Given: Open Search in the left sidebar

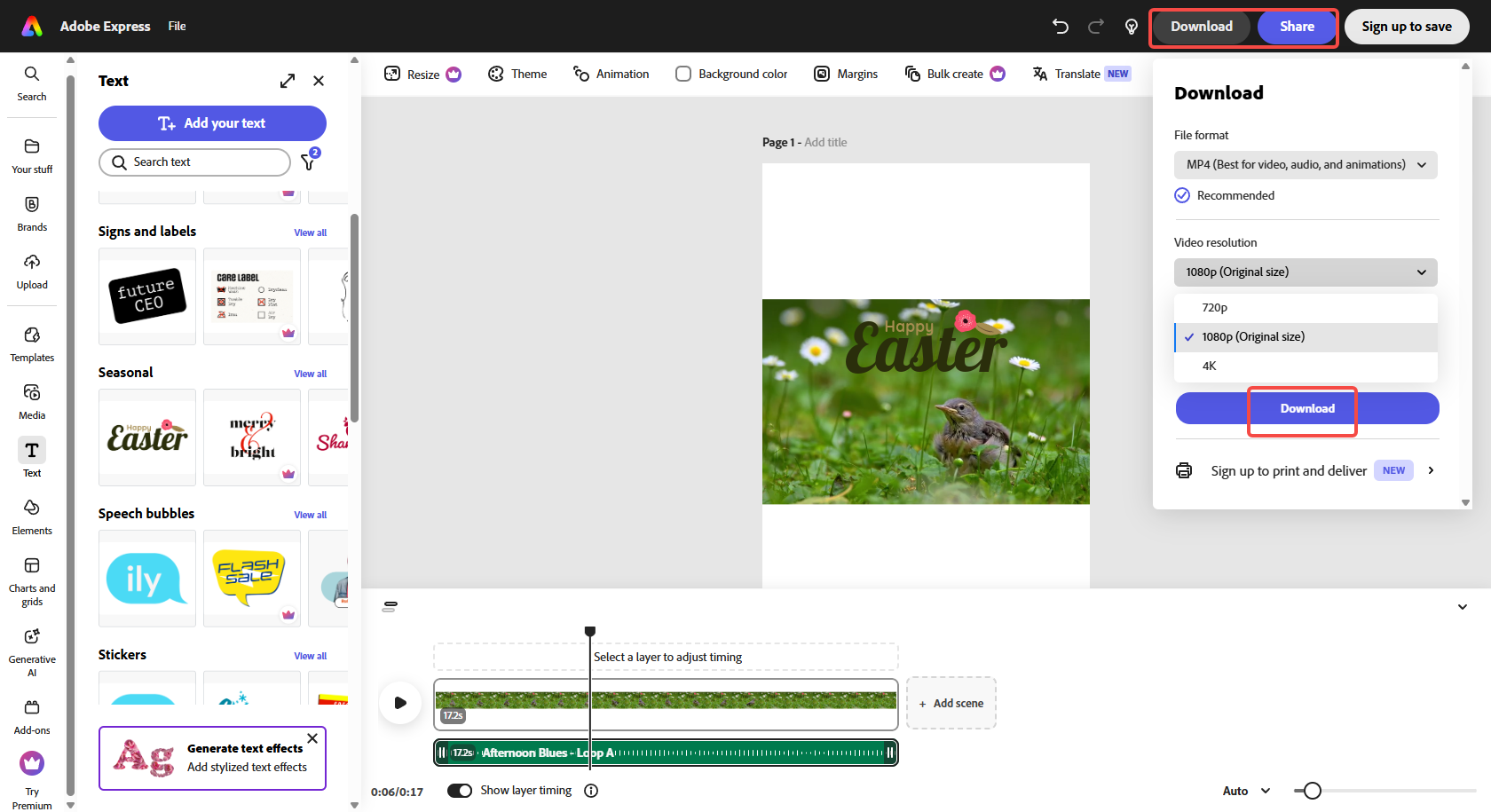Looking at the screenshot, I should [x=32, y=83].
